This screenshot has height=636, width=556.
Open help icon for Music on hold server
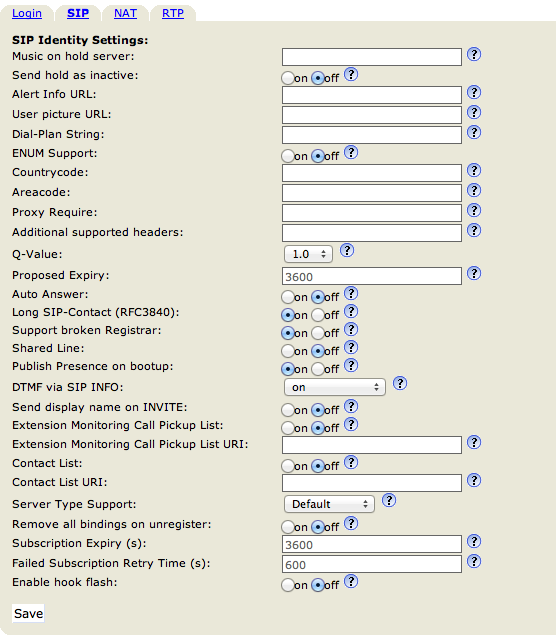click(474, 54)
